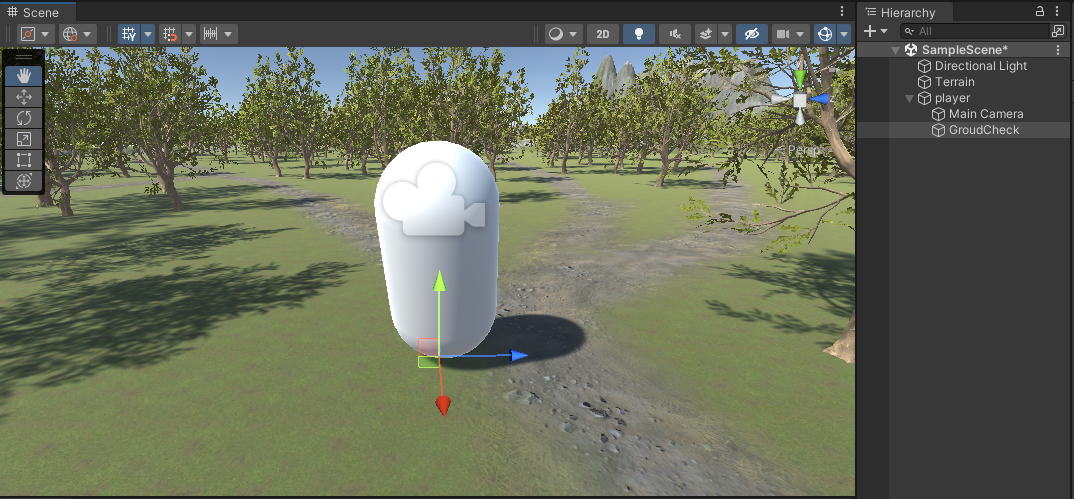The image size is (1074, 499).
Task: Click the center cube of orientation gizmo
Action: [800, 101]
